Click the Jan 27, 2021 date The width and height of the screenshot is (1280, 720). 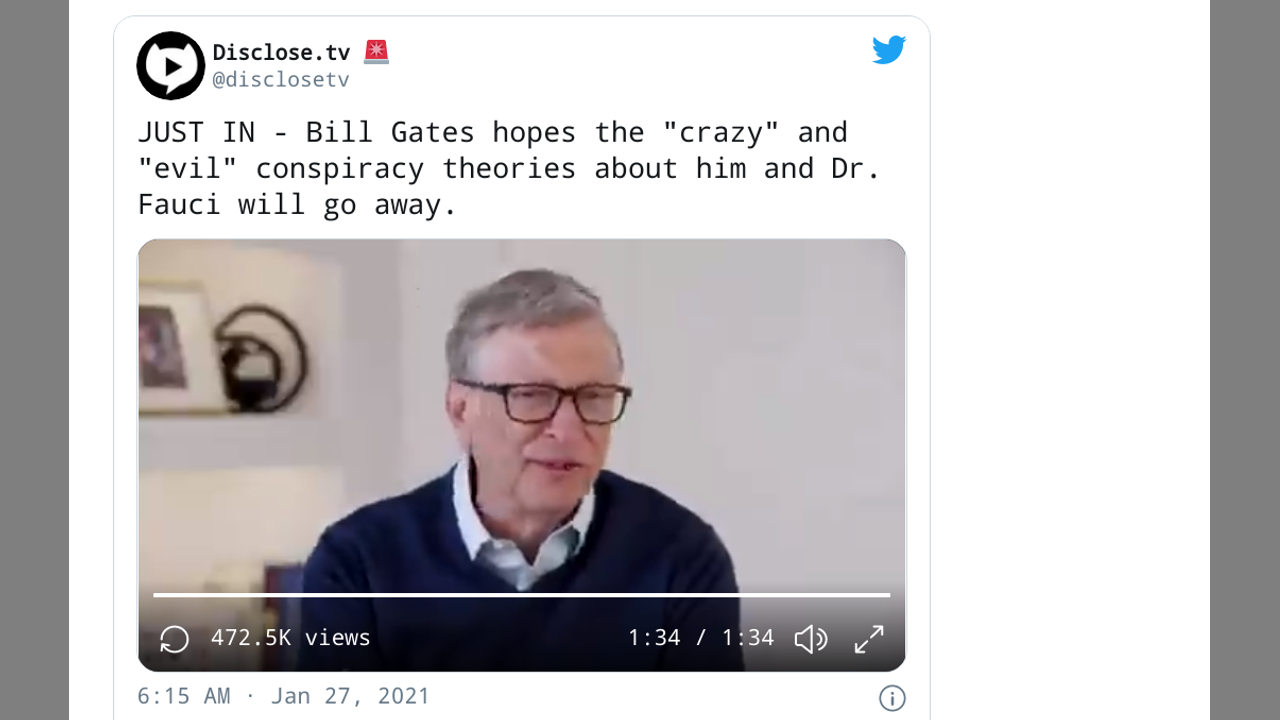(350, 696)
